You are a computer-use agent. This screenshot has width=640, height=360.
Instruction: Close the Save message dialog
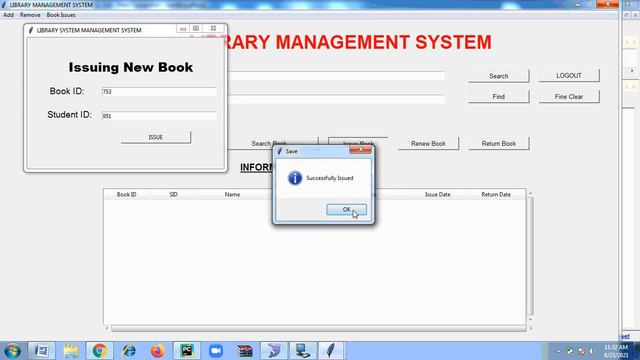point(360,150)
